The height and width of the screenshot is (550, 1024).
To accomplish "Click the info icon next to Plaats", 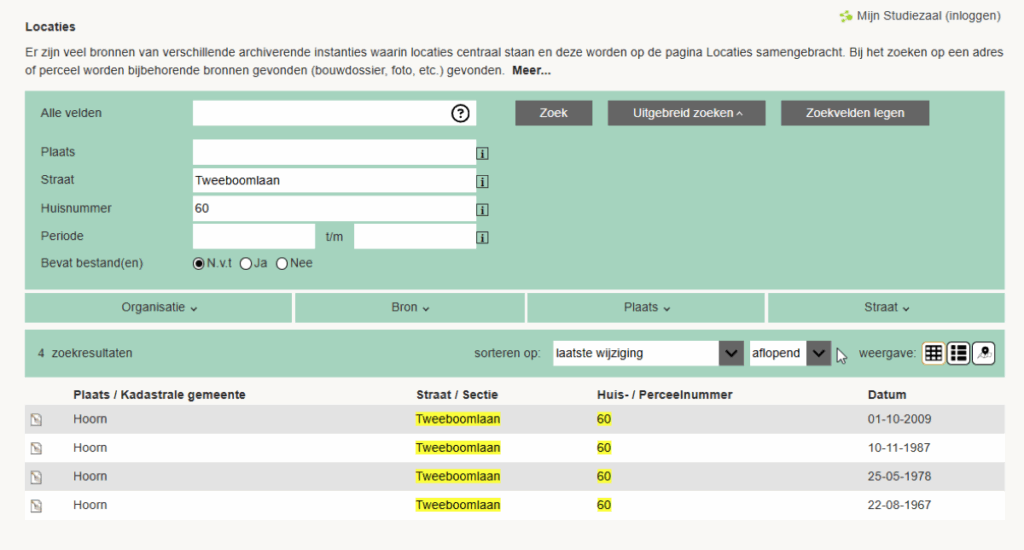I will 481,153.
